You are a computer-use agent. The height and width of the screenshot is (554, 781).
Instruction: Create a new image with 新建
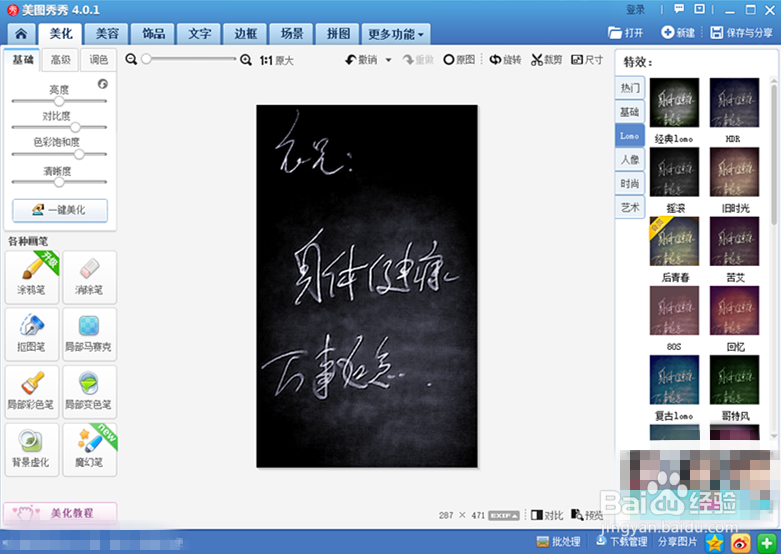pyautogui.click(x=678, y=33)
